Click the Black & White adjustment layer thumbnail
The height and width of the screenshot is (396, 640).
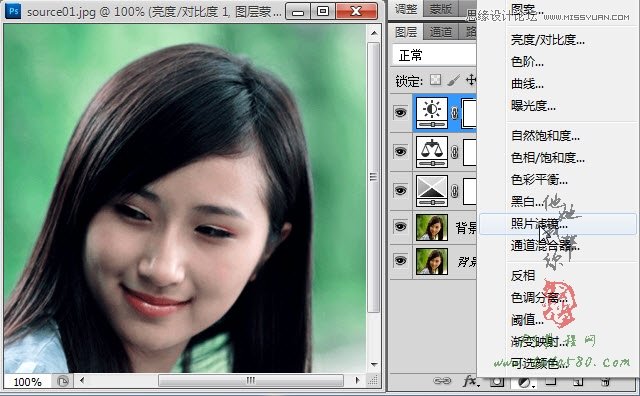432,191
